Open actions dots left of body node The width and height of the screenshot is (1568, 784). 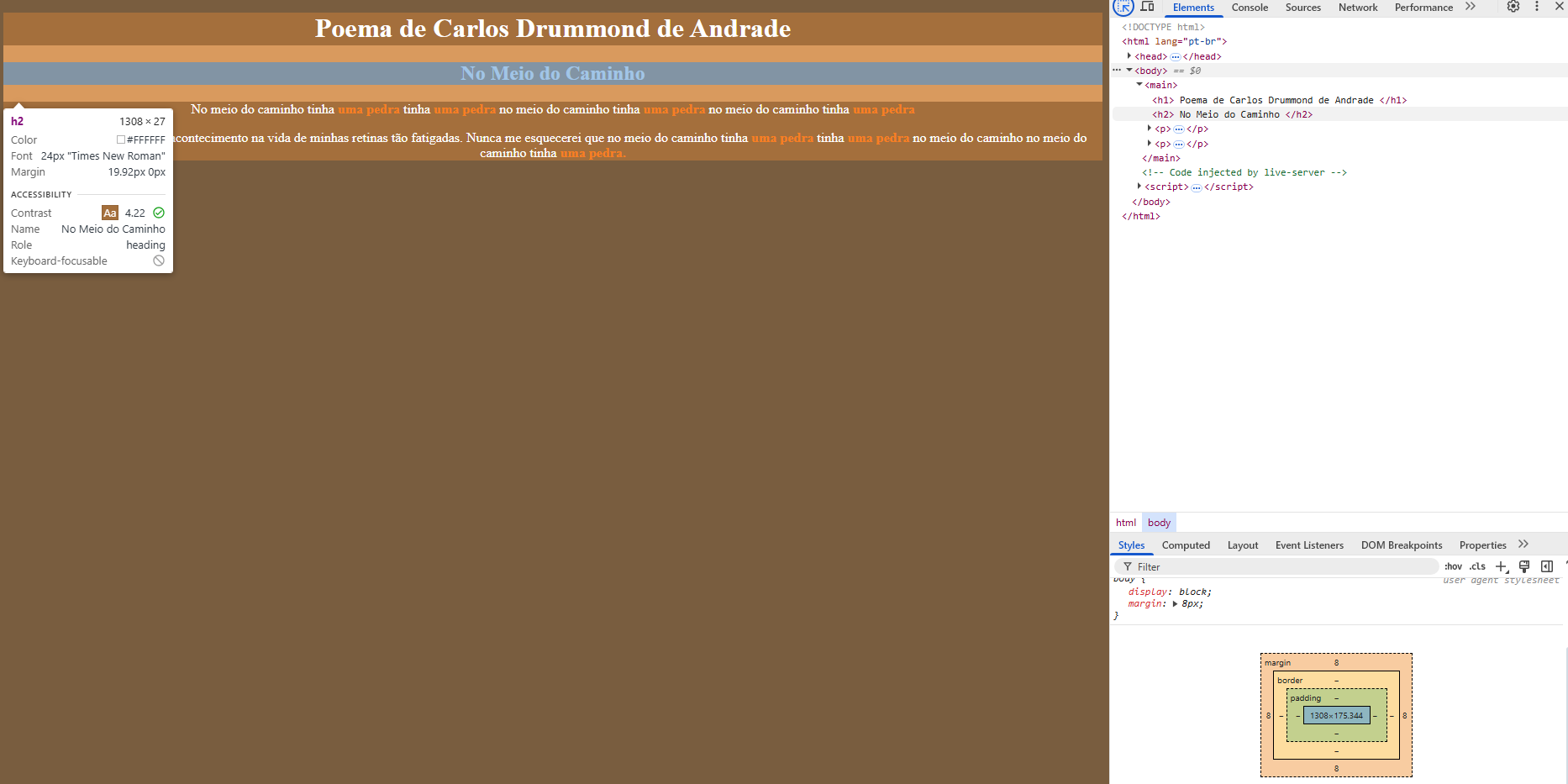pos(1117,71)
